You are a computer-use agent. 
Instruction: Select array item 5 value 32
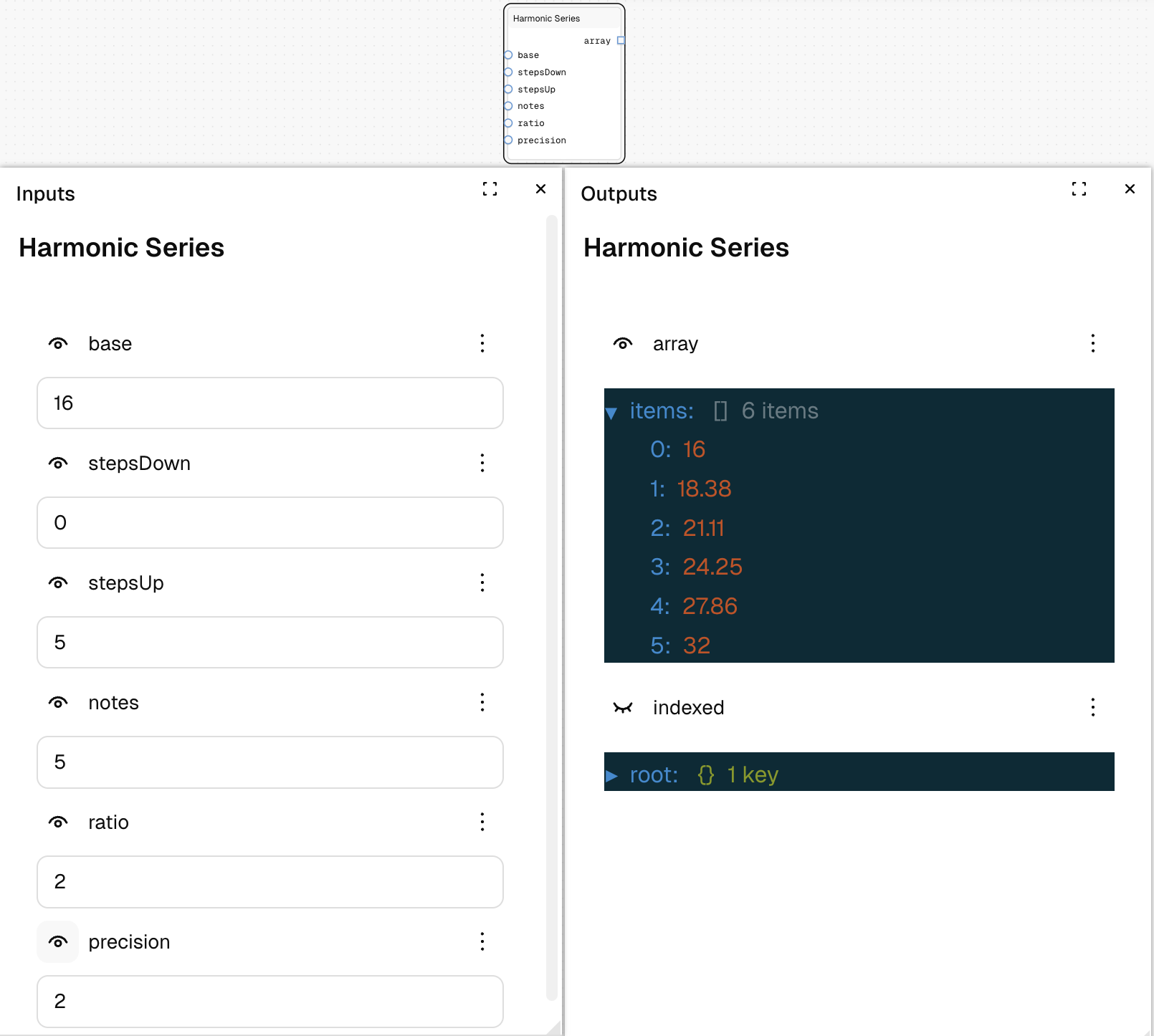click(x=696, y=646)
